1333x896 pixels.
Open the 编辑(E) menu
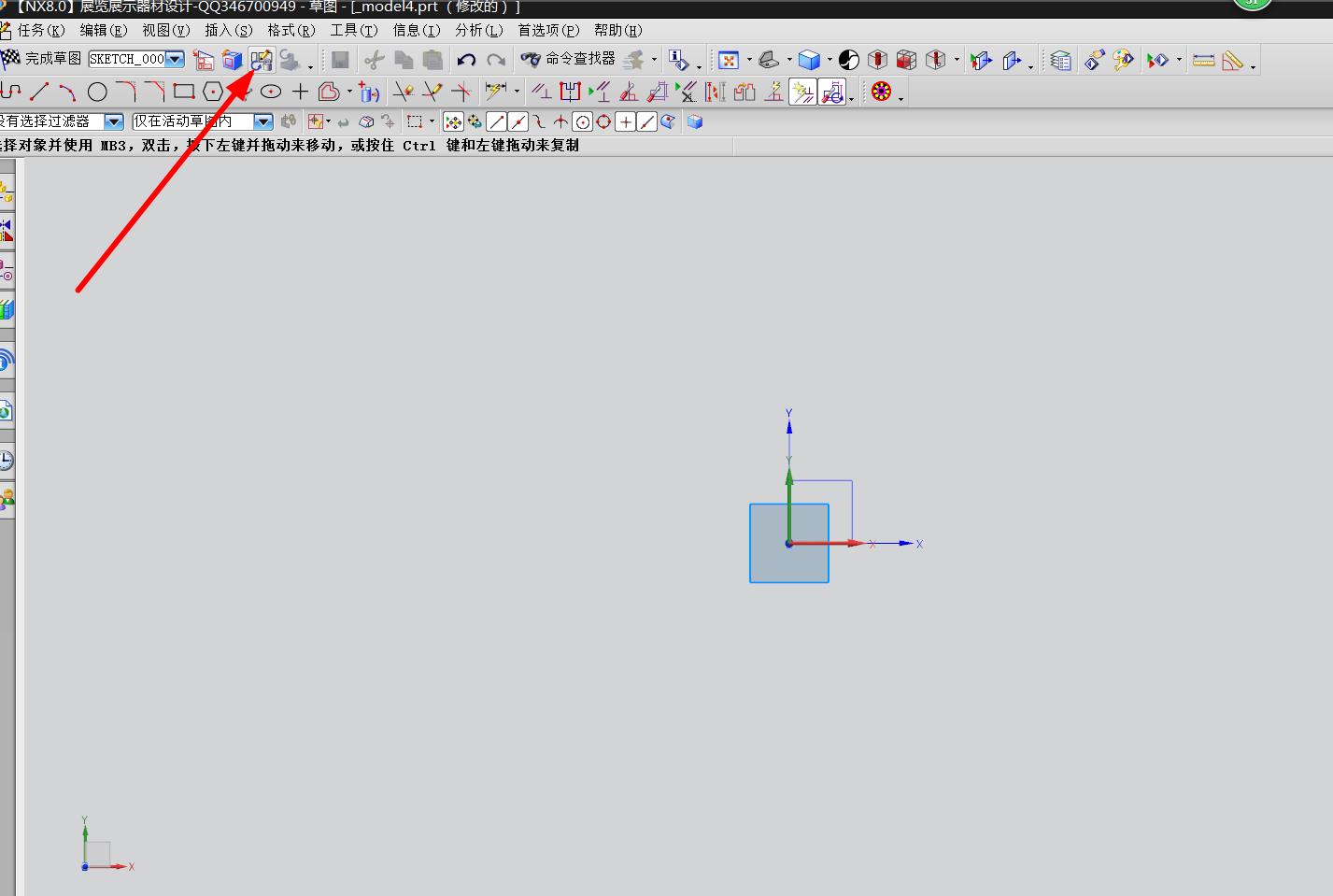pos(104,31)
